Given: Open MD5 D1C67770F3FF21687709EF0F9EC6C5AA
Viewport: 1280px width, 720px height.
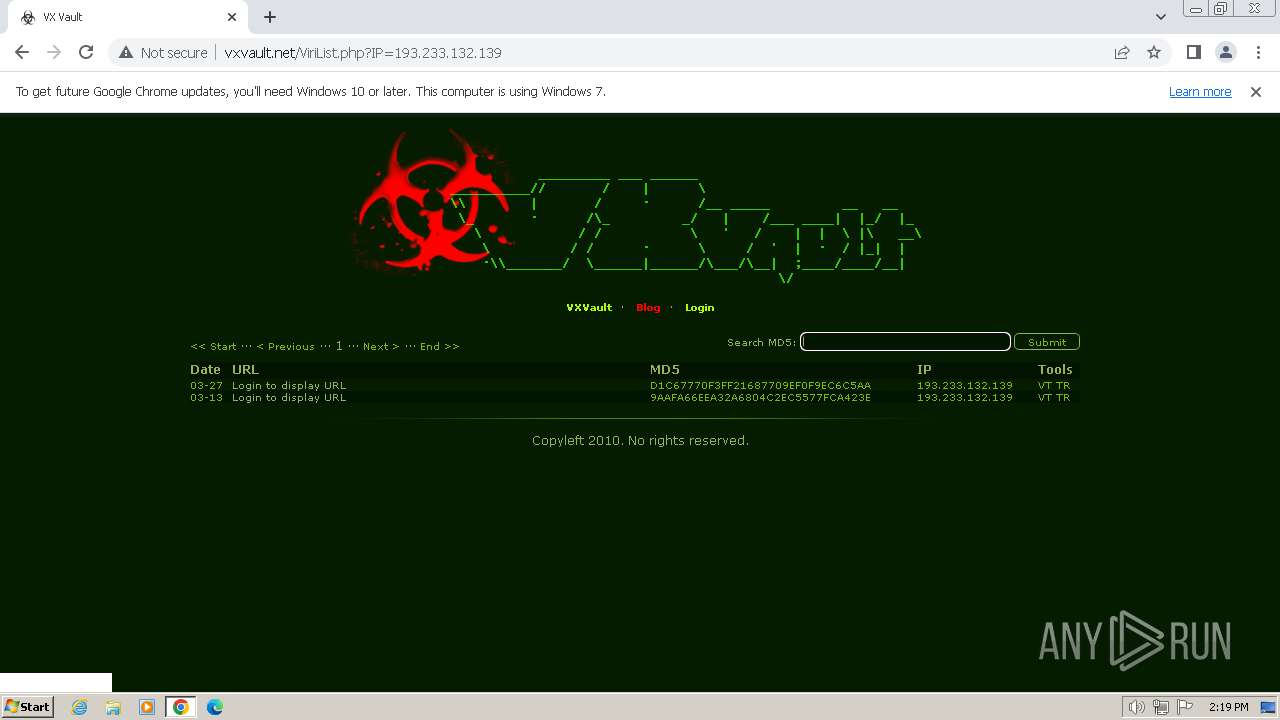Looking at the screenshot, I should coord(760,386).
